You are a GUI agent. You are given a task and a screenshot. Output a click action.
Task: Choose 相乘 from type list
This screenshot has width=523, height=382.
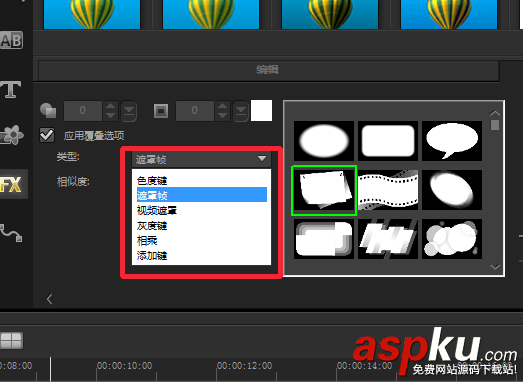click(202, 241)
